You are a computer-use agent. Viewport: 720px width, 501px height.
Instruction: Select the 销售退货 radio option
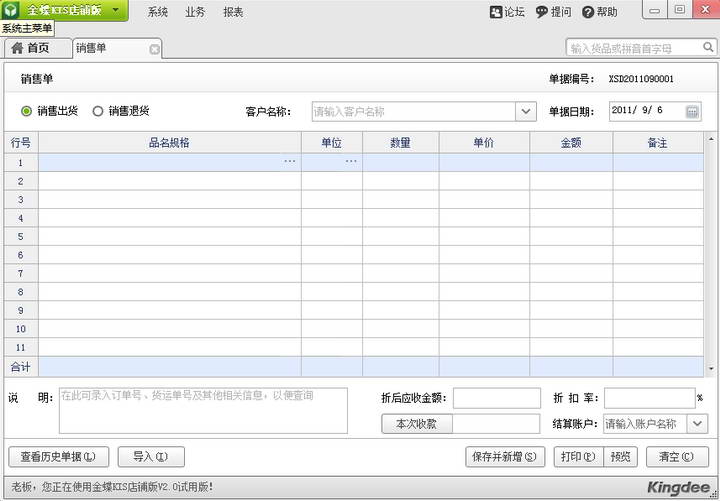[x=98, y=111]
